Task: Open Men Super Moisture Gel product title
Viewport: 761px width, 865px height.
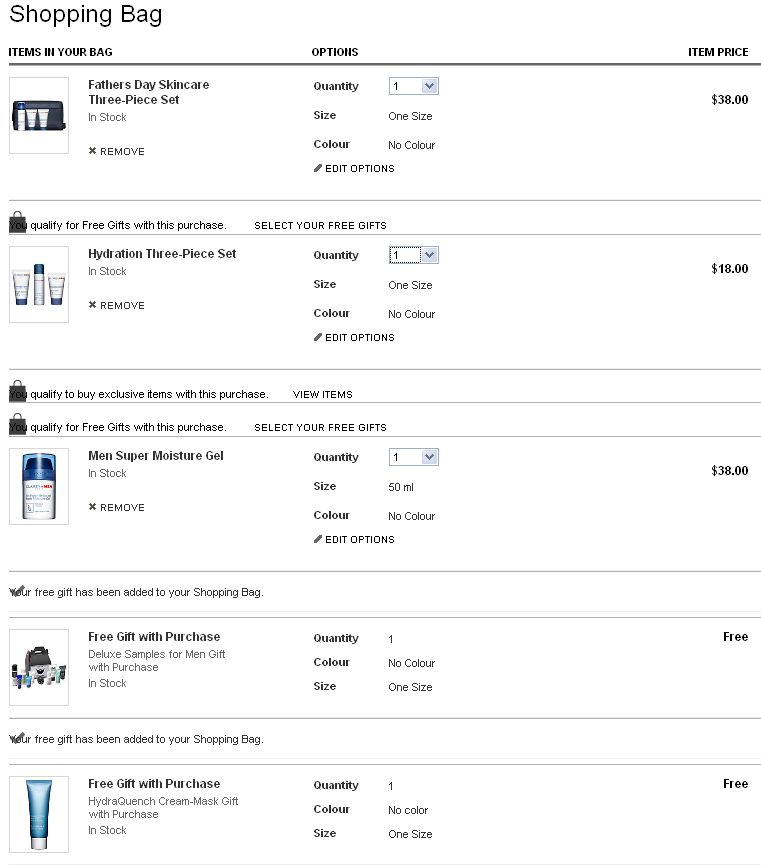Action: 156,456
